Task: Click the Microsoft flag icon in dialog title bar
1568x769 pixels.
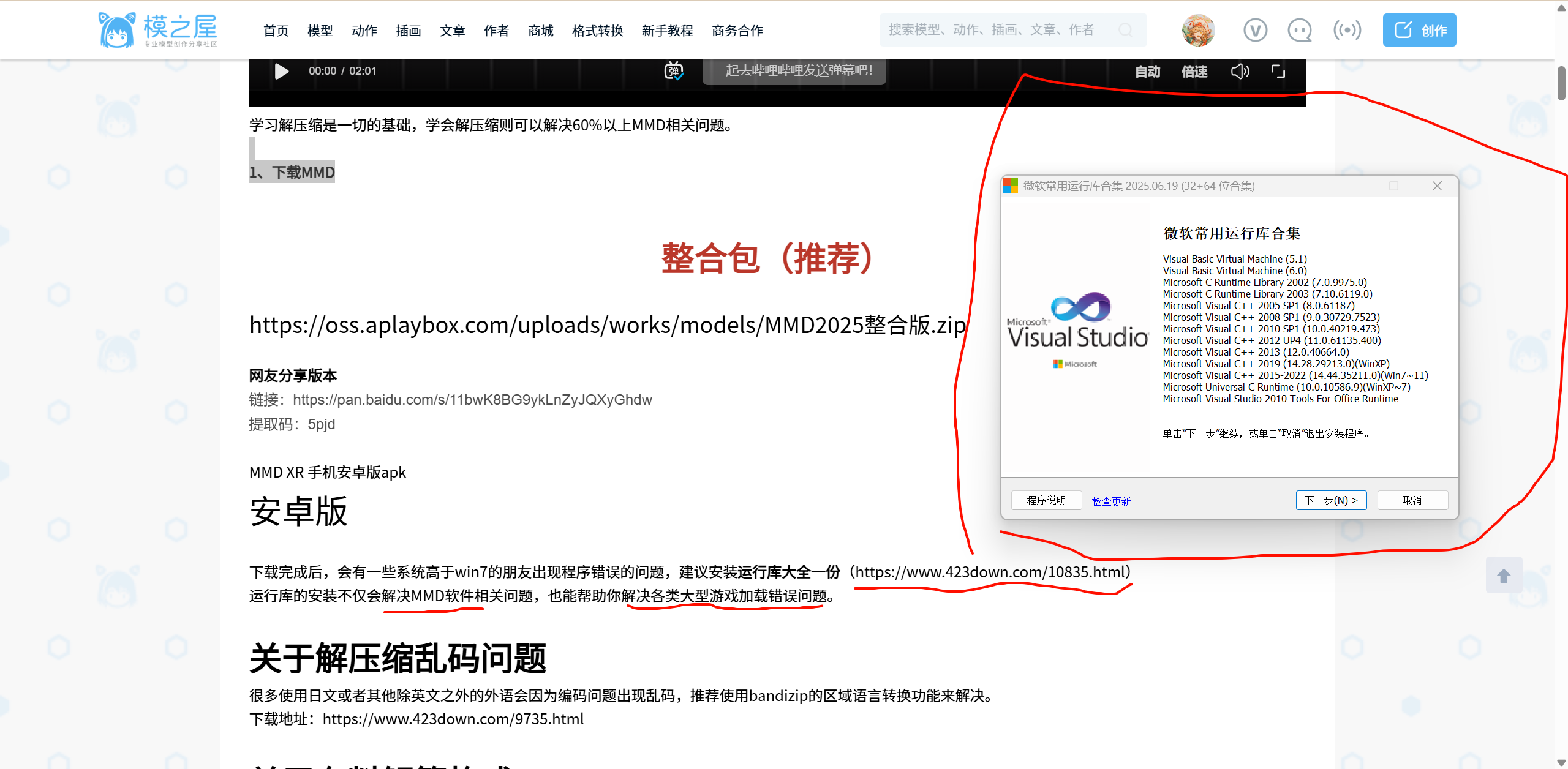Action: 1011,186
